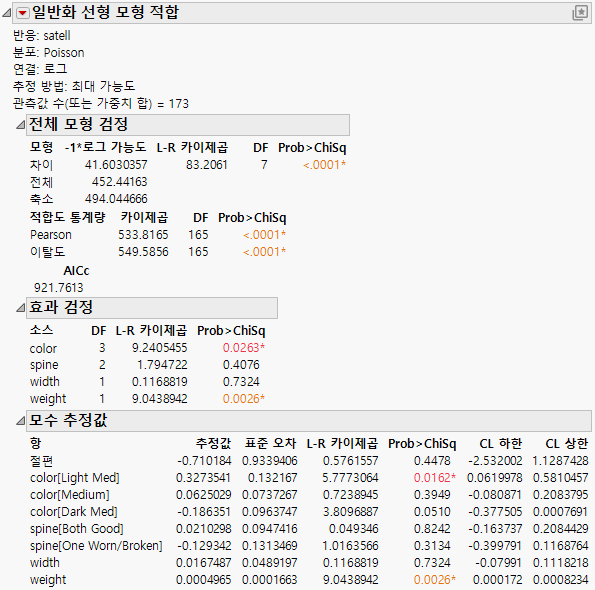Image resolution: width=595 pixels, height=590 pixels.
Task: Click the p-value 0.0162* for Light Med
Action: pyautogui.click(x=434, y=478)
